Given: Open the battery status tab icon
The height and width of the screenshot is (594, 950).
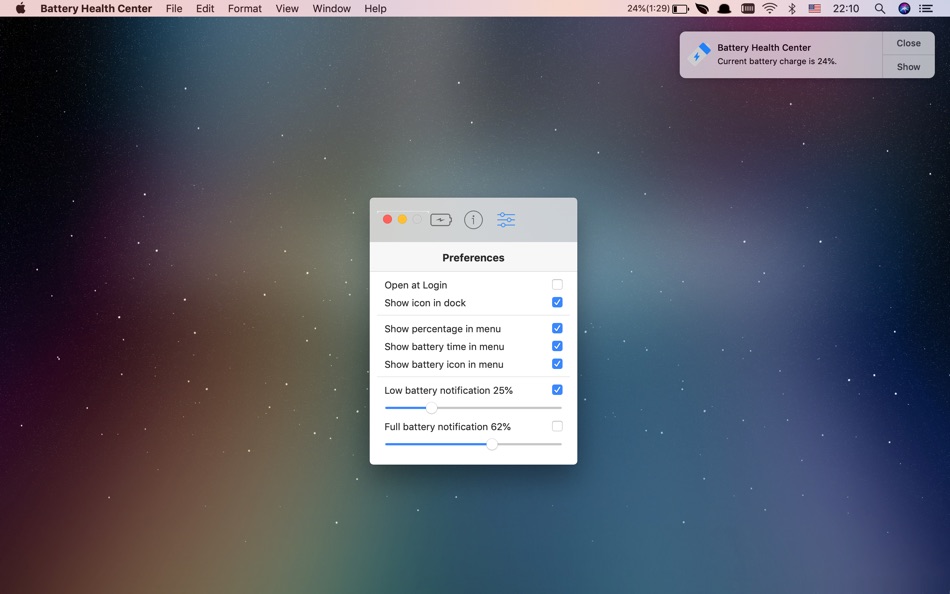Looking at the screenshot, I should [x=440, y=220].
